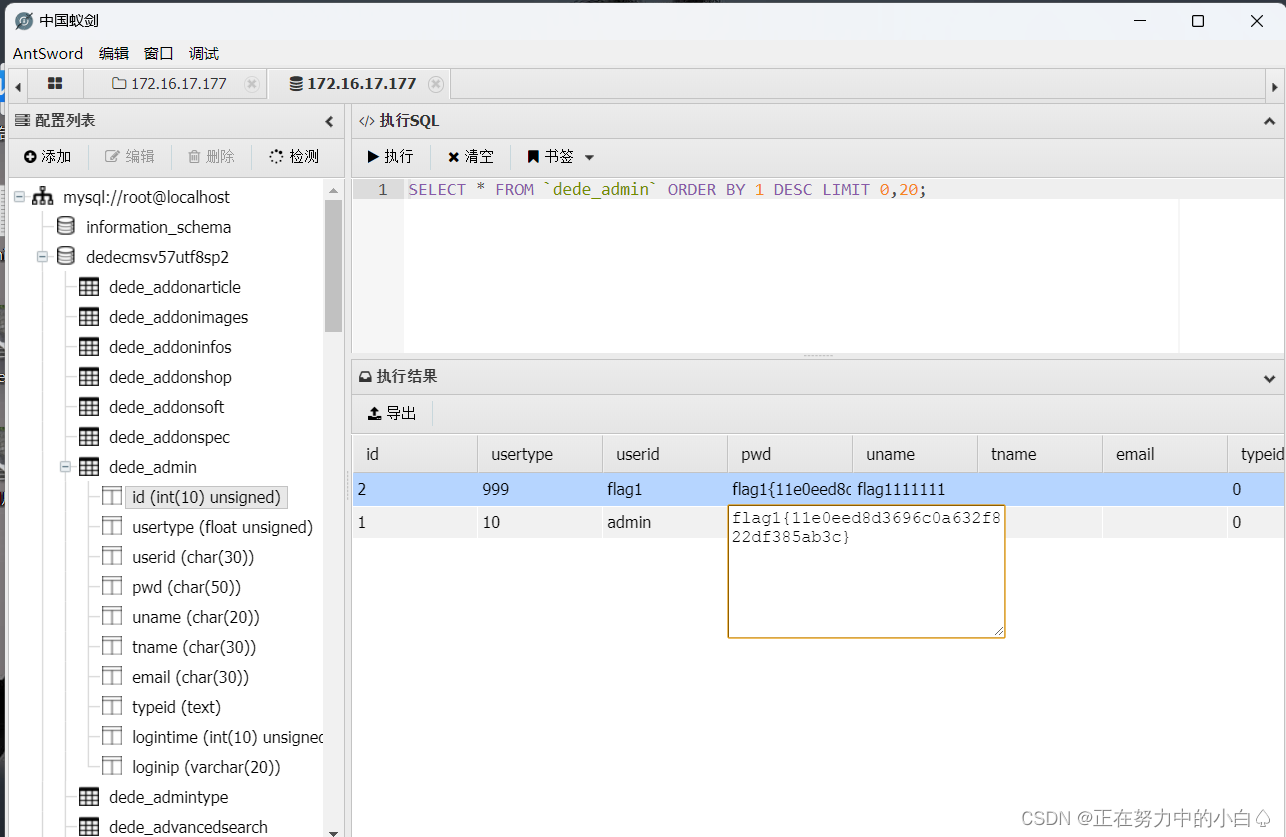Image resolution: width=1286 pixels, height=837 pixels.
Task: Click the uname (char(20)) column icon
Action: tap(112, 617)
